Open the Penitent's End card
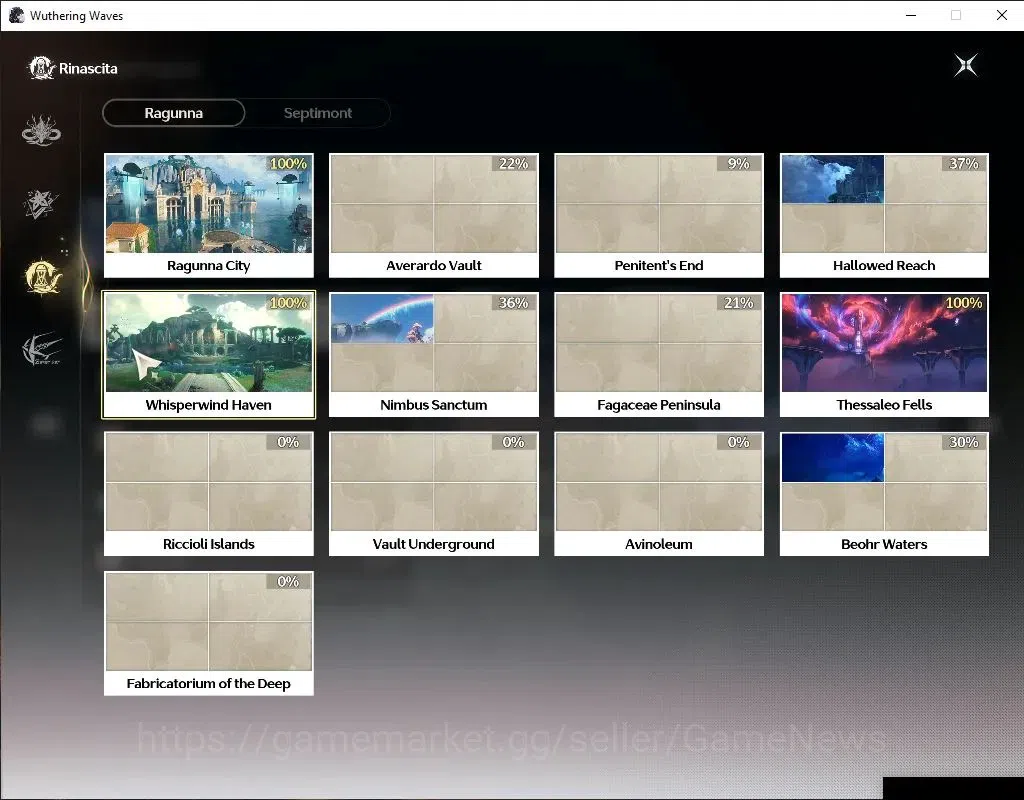The height and width of the screenshot is (800, 1024). tap(659, 216)
